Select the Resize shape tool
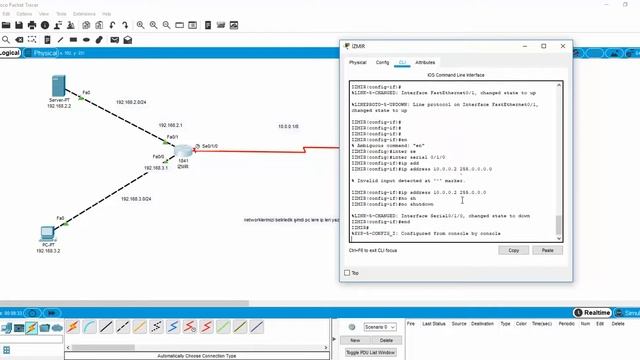 click(32, 40)
